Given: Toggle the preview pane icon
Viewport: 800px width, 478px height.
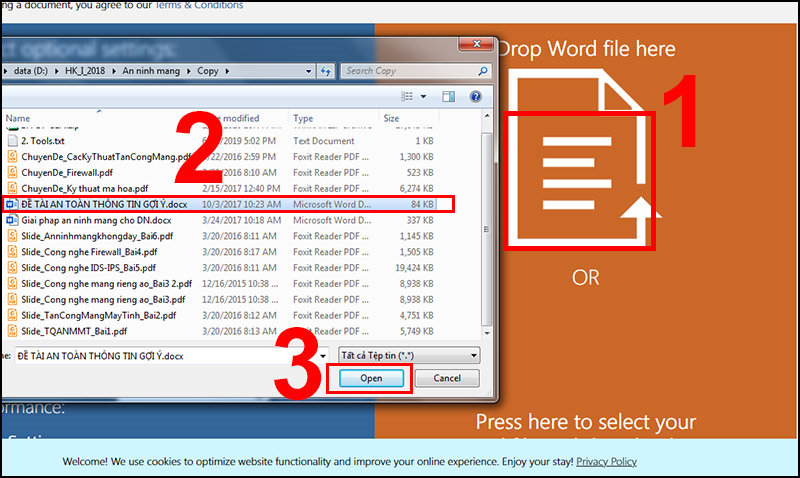Looking at the screenshot, I should point(448,96).
